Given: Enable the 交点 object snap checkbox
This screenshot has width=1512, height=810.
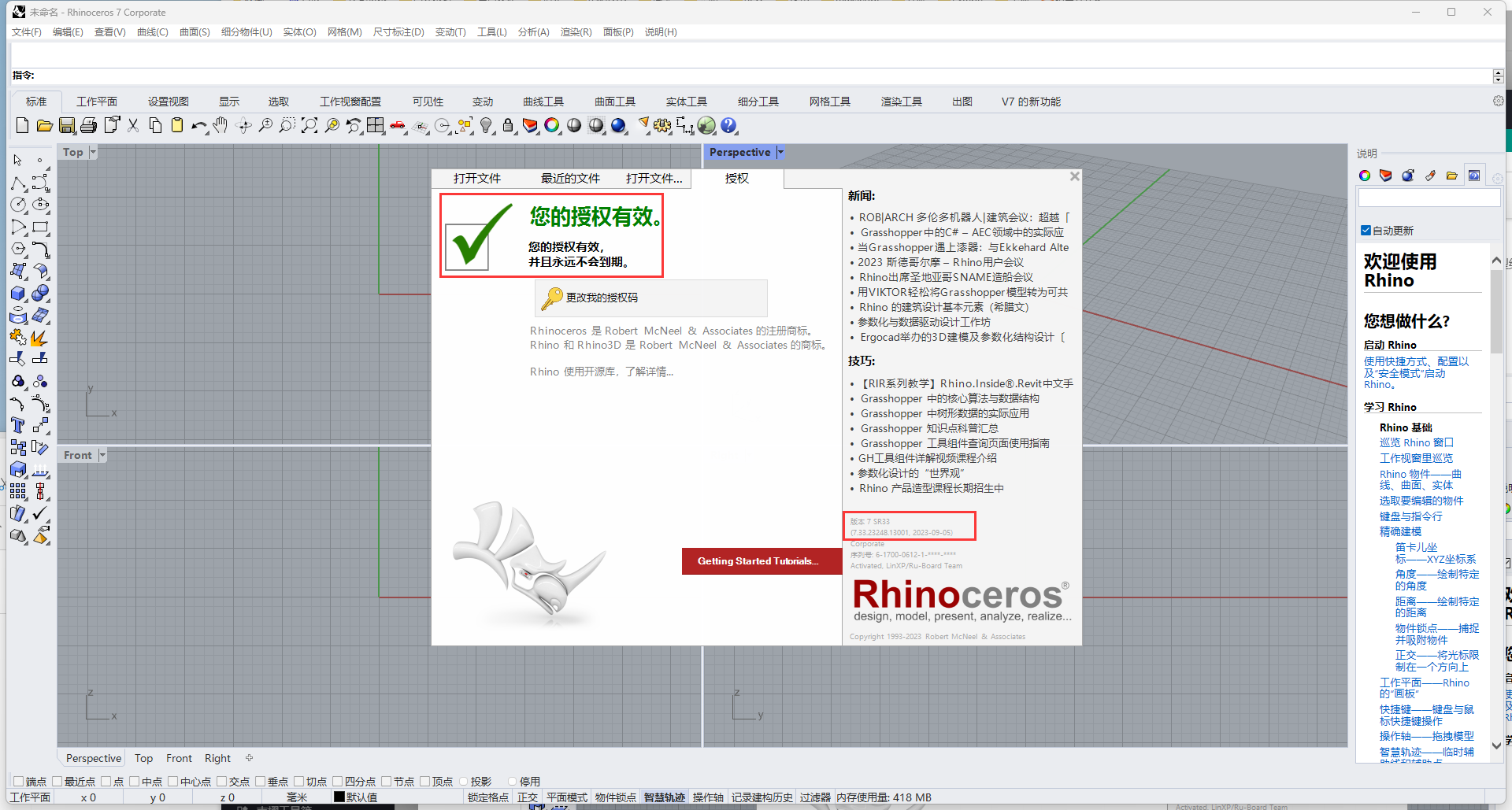Looking at the screenshot, I should click(x=222, y=782).
